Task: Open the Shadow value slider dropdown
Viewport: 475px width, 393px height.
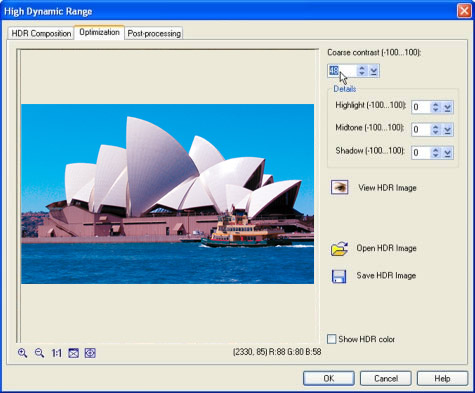Action: tap(447, 153)
